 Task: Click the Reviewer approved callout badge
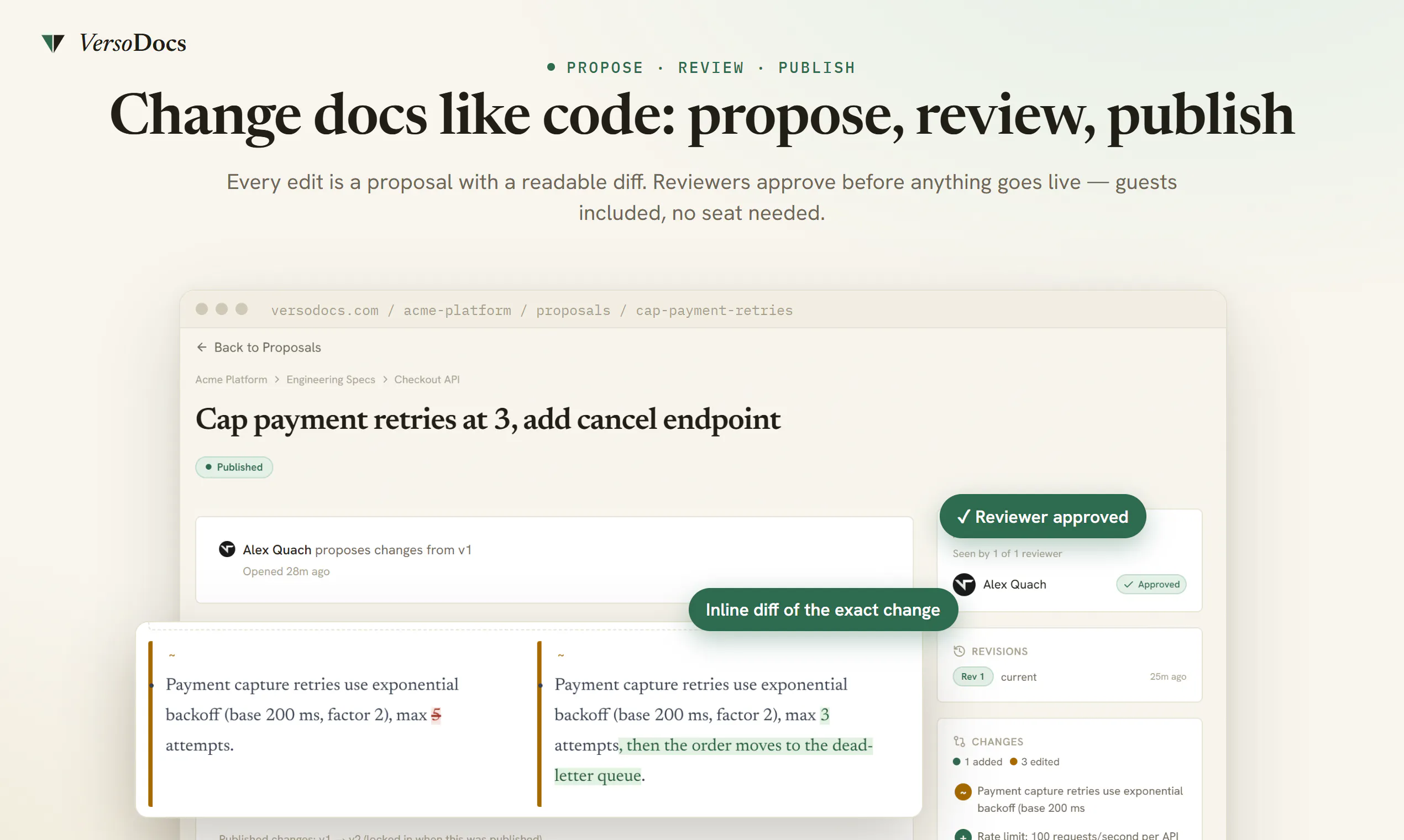pyautogui.click(x=1042, y=516)
